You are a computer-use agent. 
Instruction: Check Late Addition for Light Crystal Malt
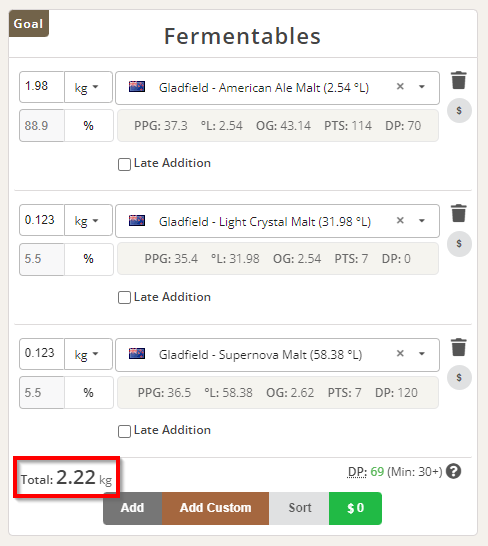click(x=124, y=298)
